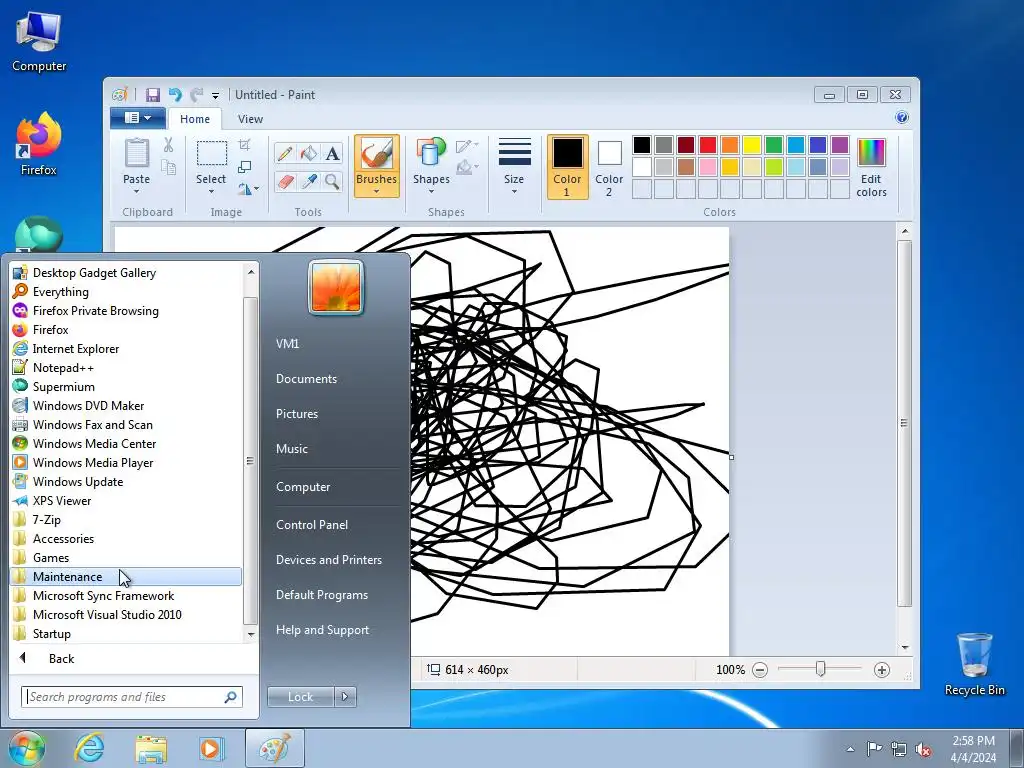Open Windows Media Center from Start menu

point(125,443)
